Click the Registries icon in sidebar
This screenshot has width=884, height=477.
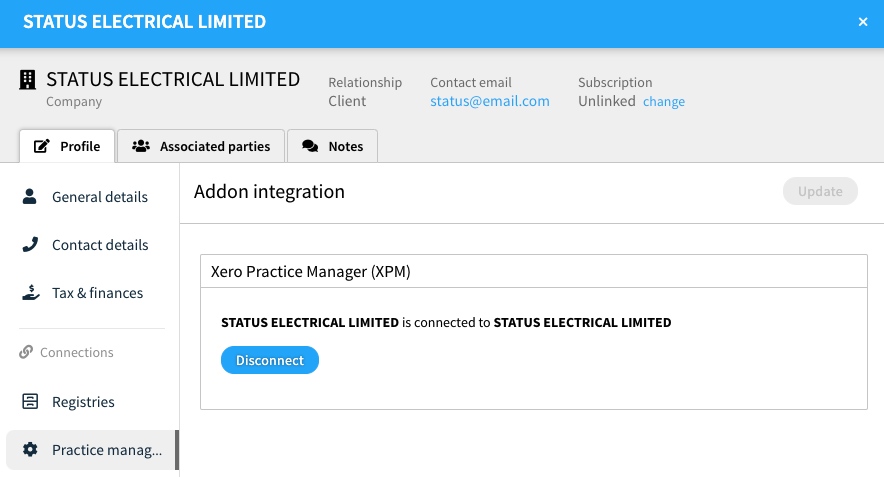30,402
